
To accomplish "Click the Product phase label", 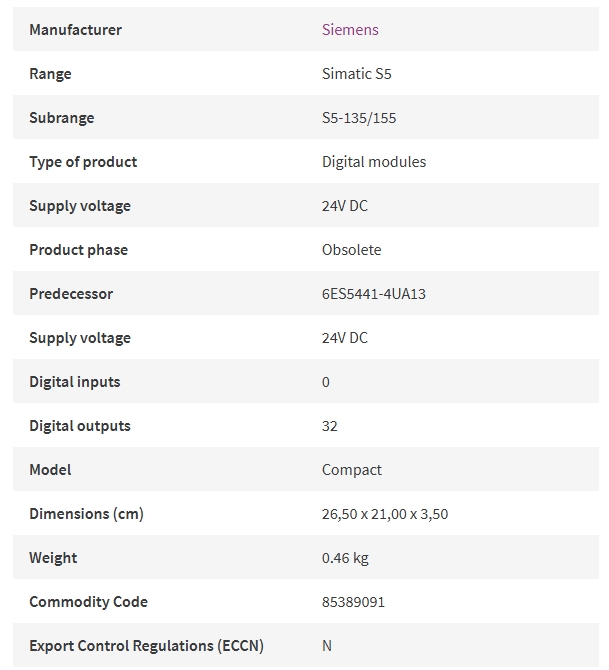I will tap(78, 250).
